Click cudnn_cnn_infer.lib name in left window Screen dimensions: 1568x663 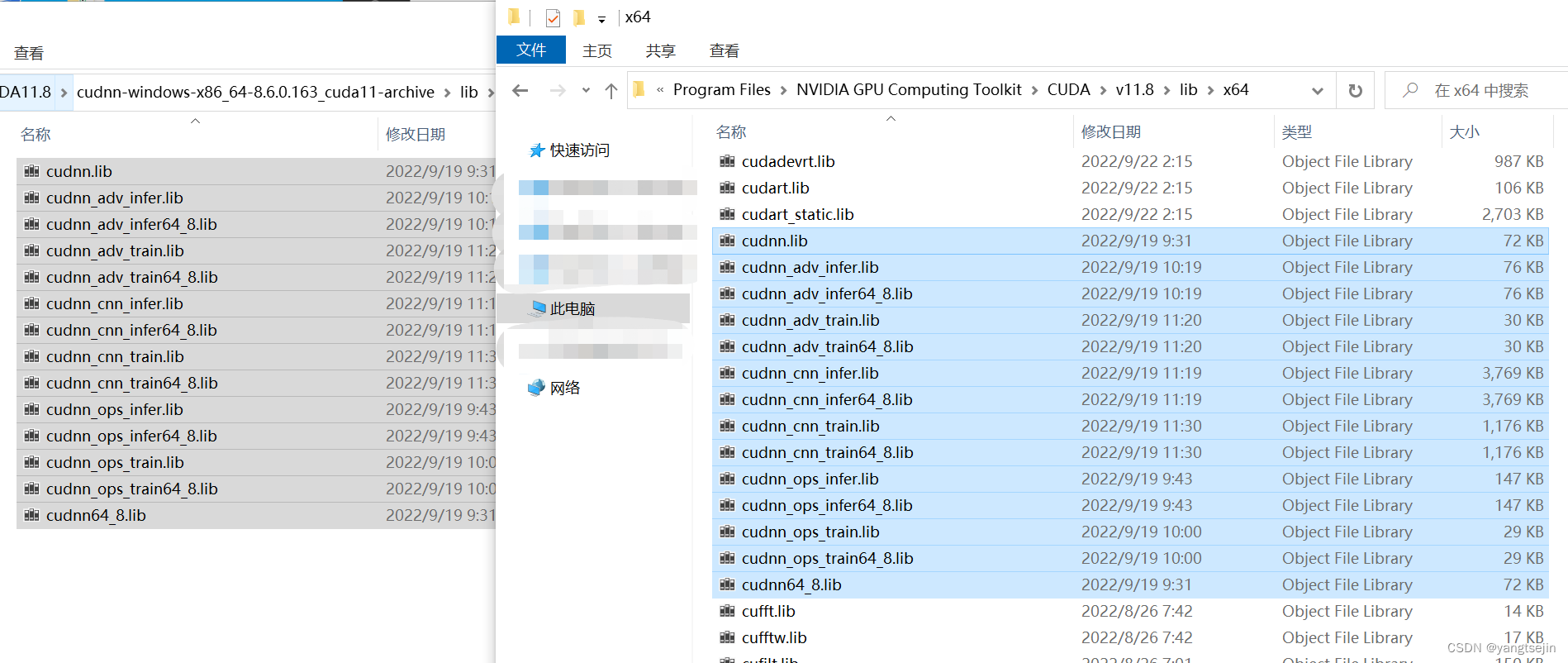pyautogui.click(x=115, y=303)
